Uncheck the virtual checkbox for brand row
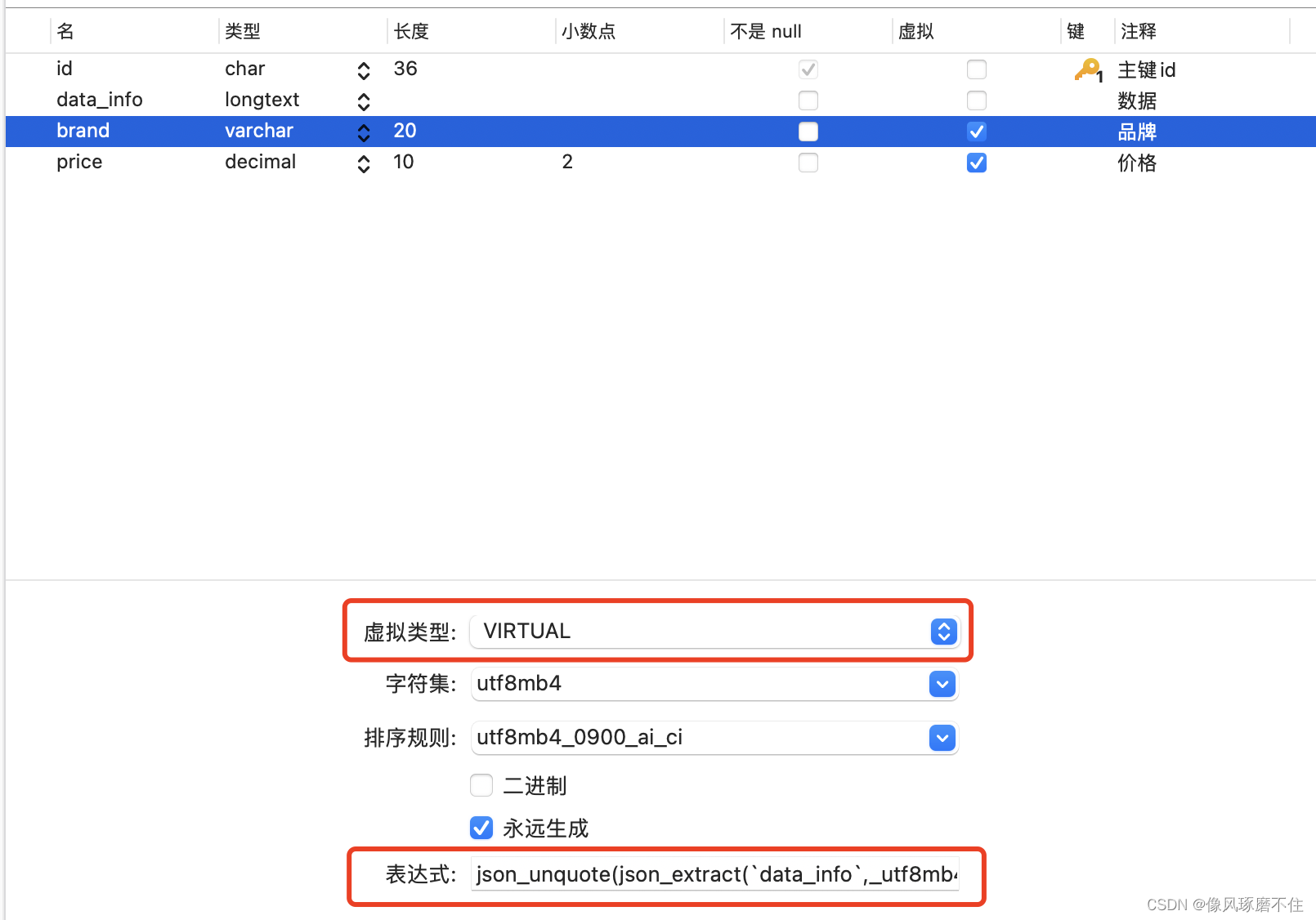The image size is (1316, 920). coord(977,132)
